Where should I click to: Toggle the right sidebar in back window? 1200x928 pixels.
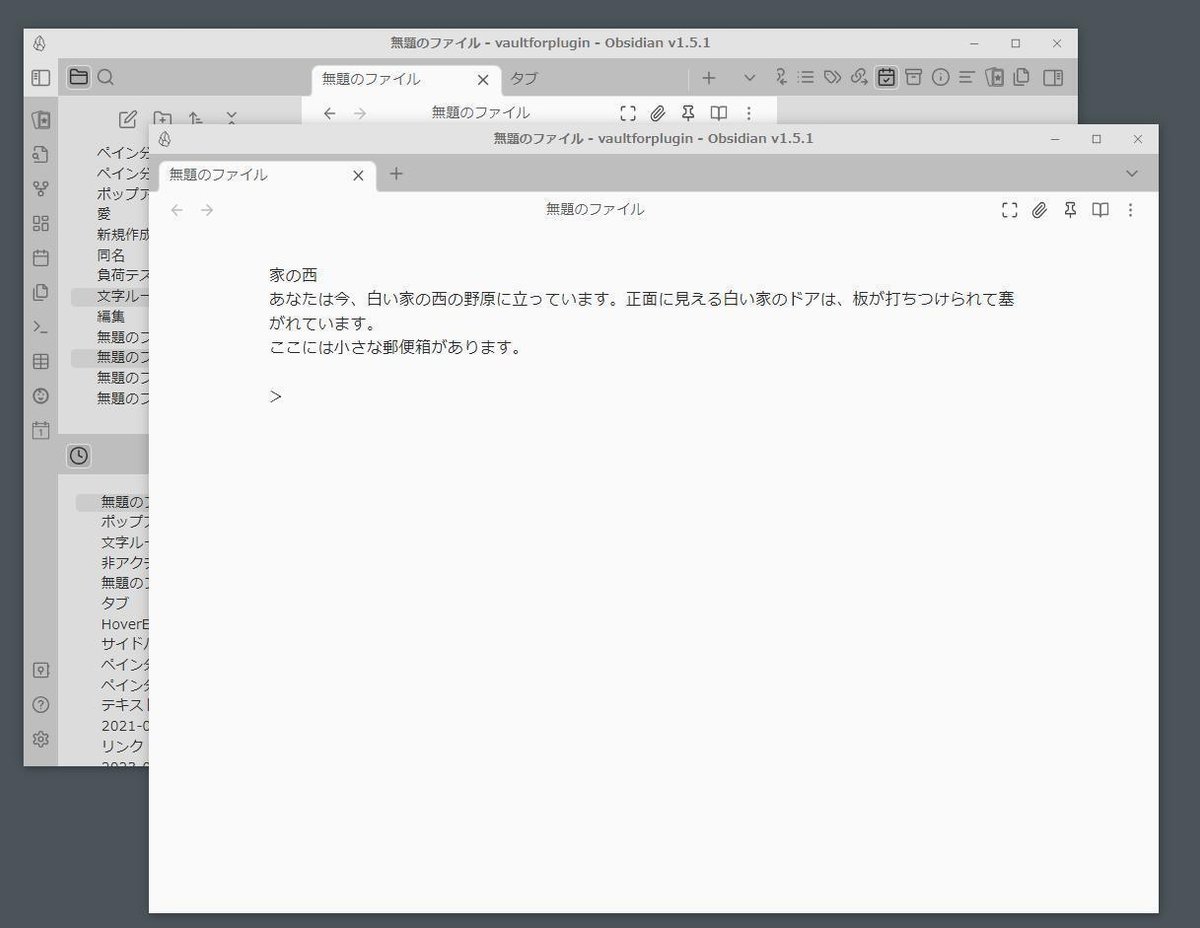point(1053,77)
